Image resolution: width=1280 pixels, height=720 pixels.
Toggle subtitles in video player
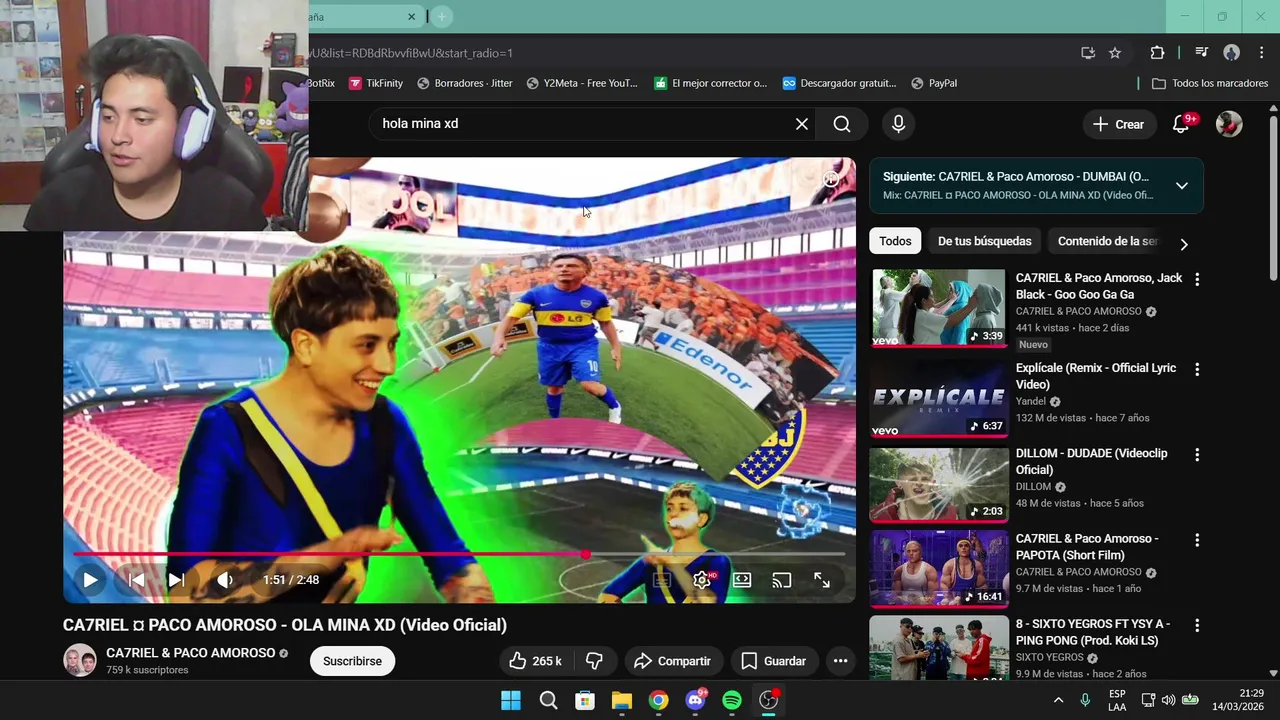click(662, 580)
